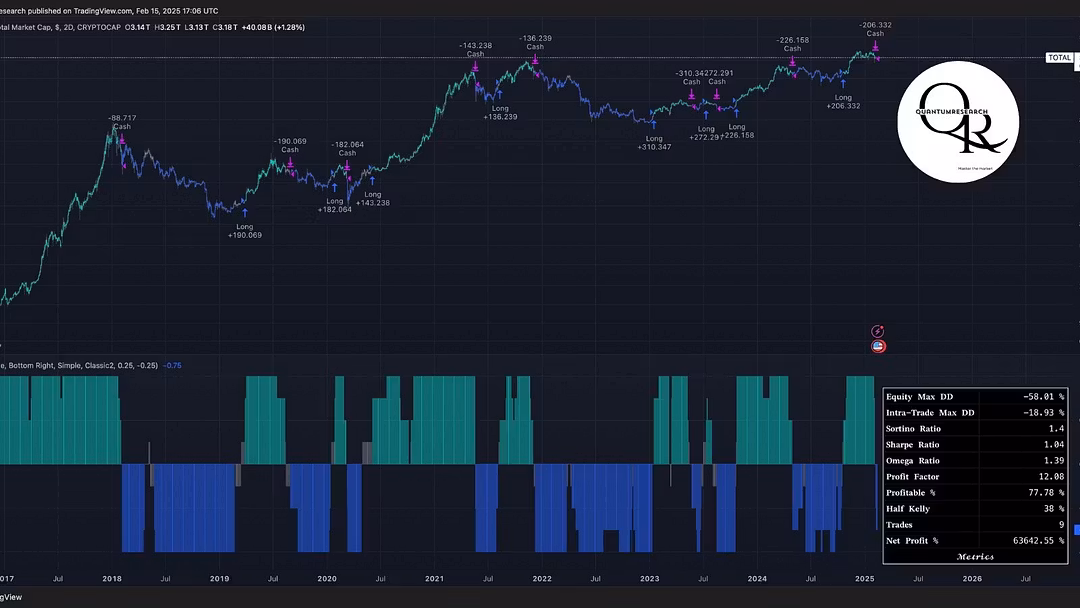Click the TOTAL price label tag
Image resolution: width=1080 pixels, height=608 pixels.
point(1059,58)
